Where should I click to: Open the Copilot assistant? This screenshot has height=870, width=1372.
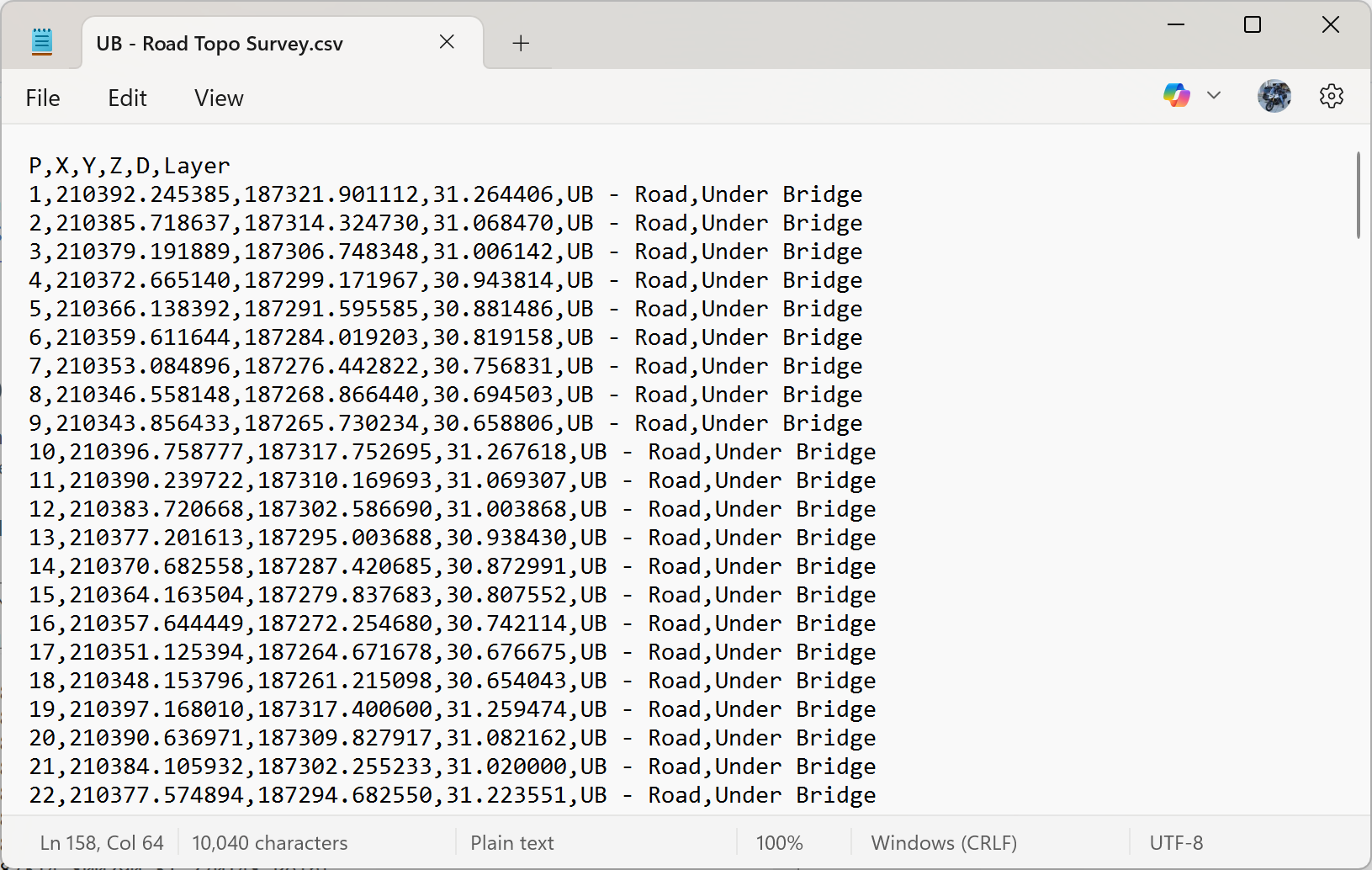[x=1176, y=95]
